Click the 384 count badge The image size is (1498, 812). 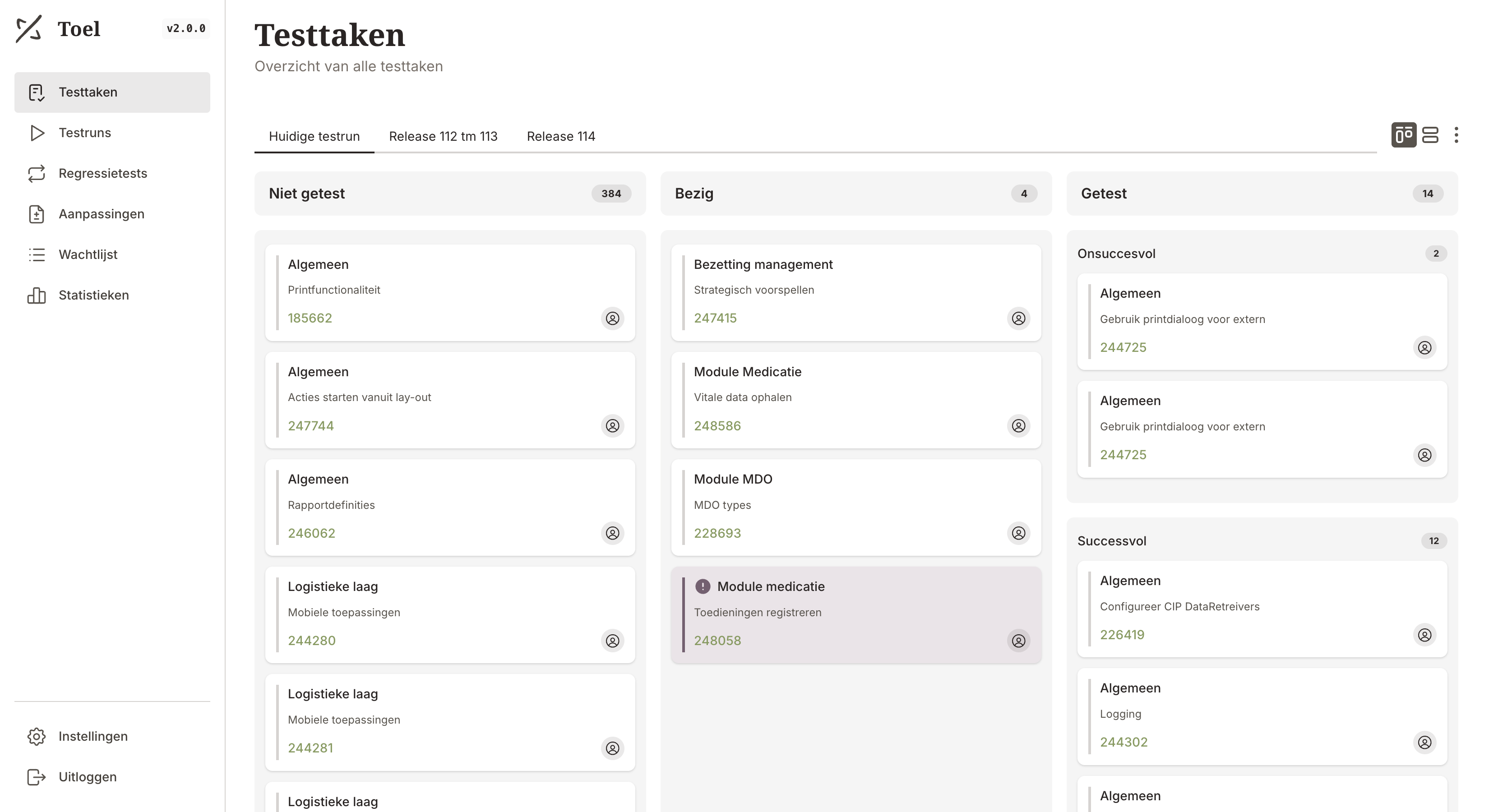[x=611, y=194]
